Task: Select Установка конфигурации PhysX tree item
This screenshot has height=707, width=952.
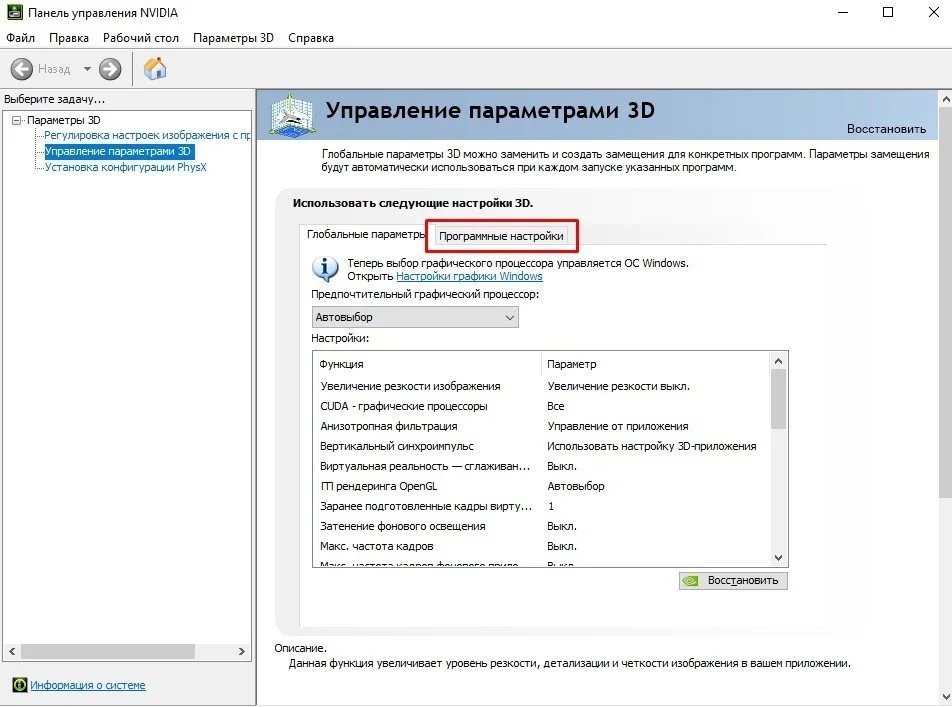Action: point(126,167)
